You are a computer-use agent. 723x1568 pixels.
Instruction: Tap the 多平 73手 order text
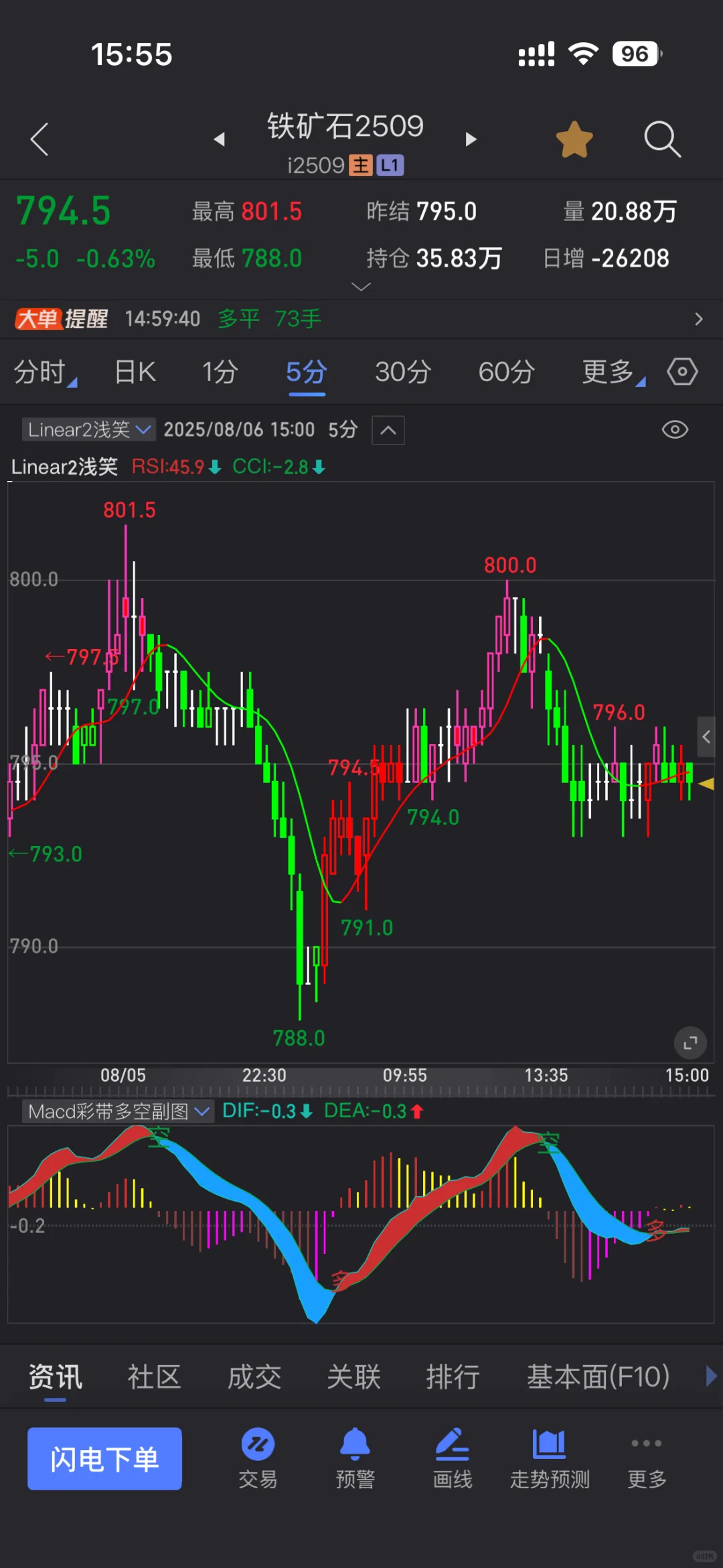point(269,319)
